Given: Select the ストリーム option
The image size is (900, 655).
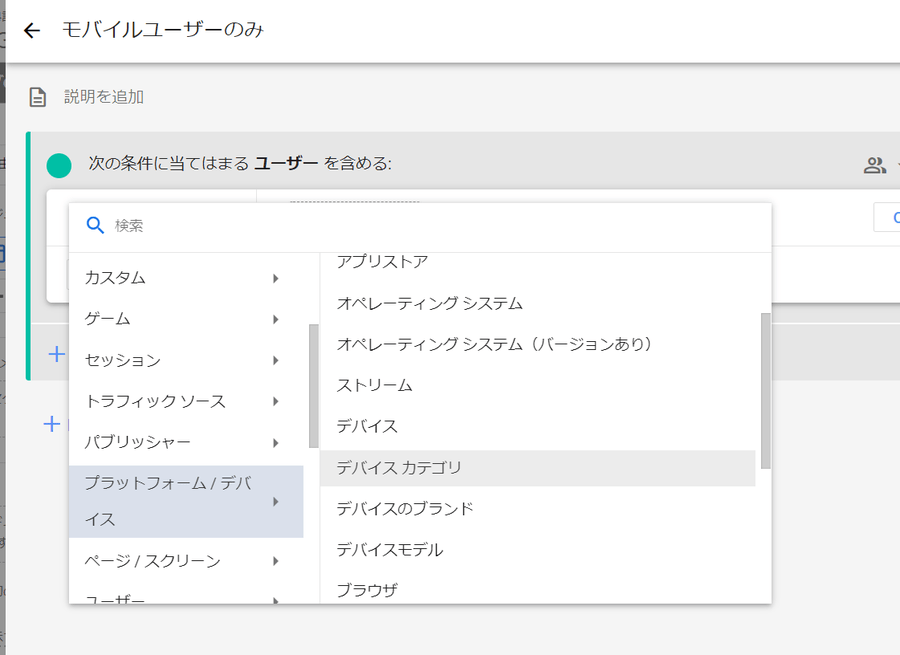Looking at the screenshot, I should (x=375, y=385).
